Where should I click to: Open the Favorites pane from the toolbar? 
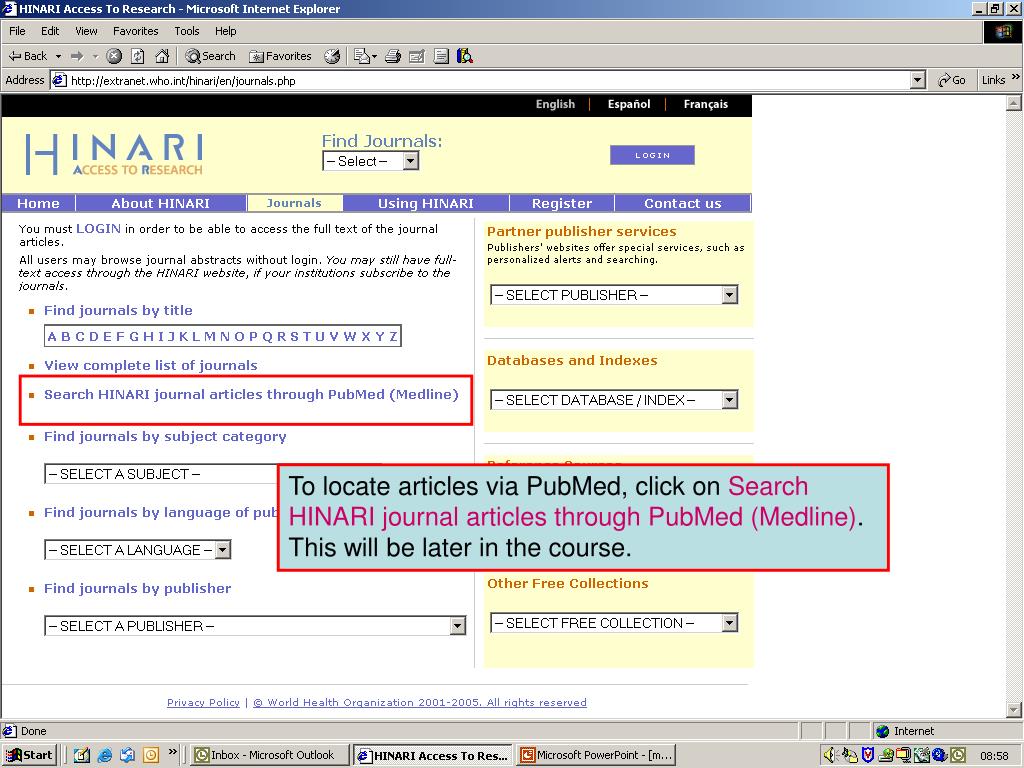(x=280, y=56)
